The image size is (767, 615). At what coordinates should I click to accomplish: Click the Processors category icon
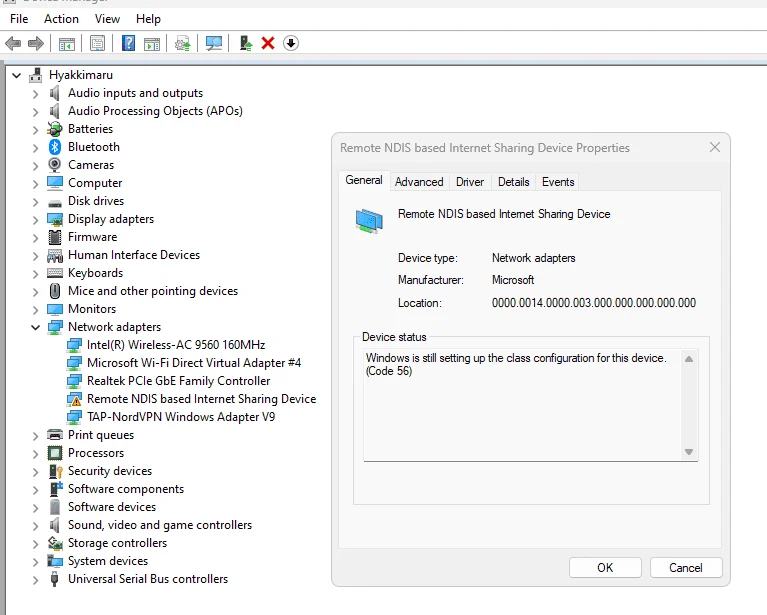coord(55,453)
